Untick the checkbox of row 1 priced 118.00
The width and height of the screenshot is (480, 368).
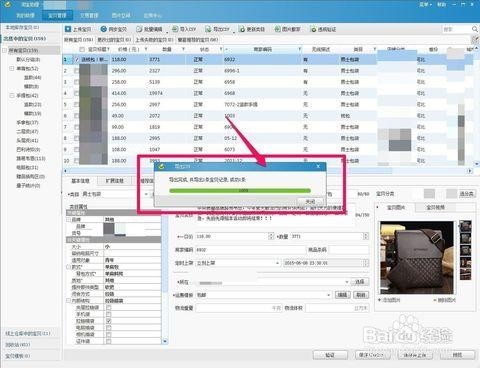tap(77, 60)
